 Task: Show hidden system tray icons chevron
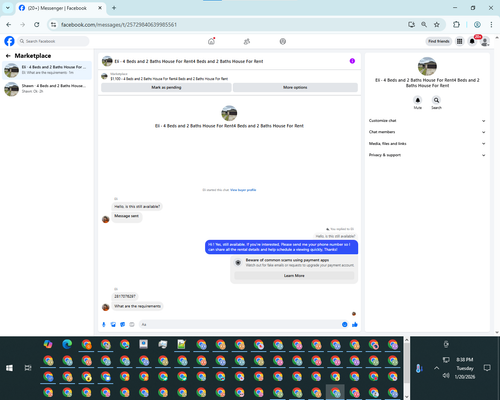436,368
